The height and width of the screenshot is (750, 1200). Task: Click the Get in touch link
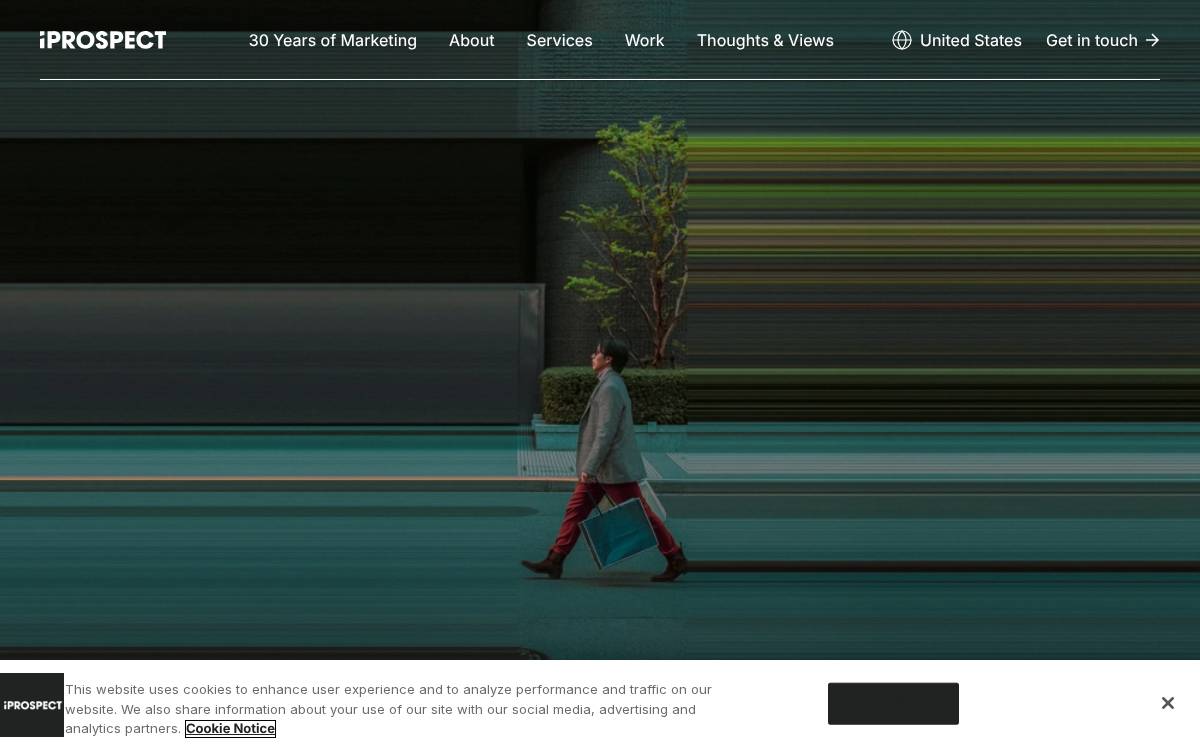tap(1103, 40)
